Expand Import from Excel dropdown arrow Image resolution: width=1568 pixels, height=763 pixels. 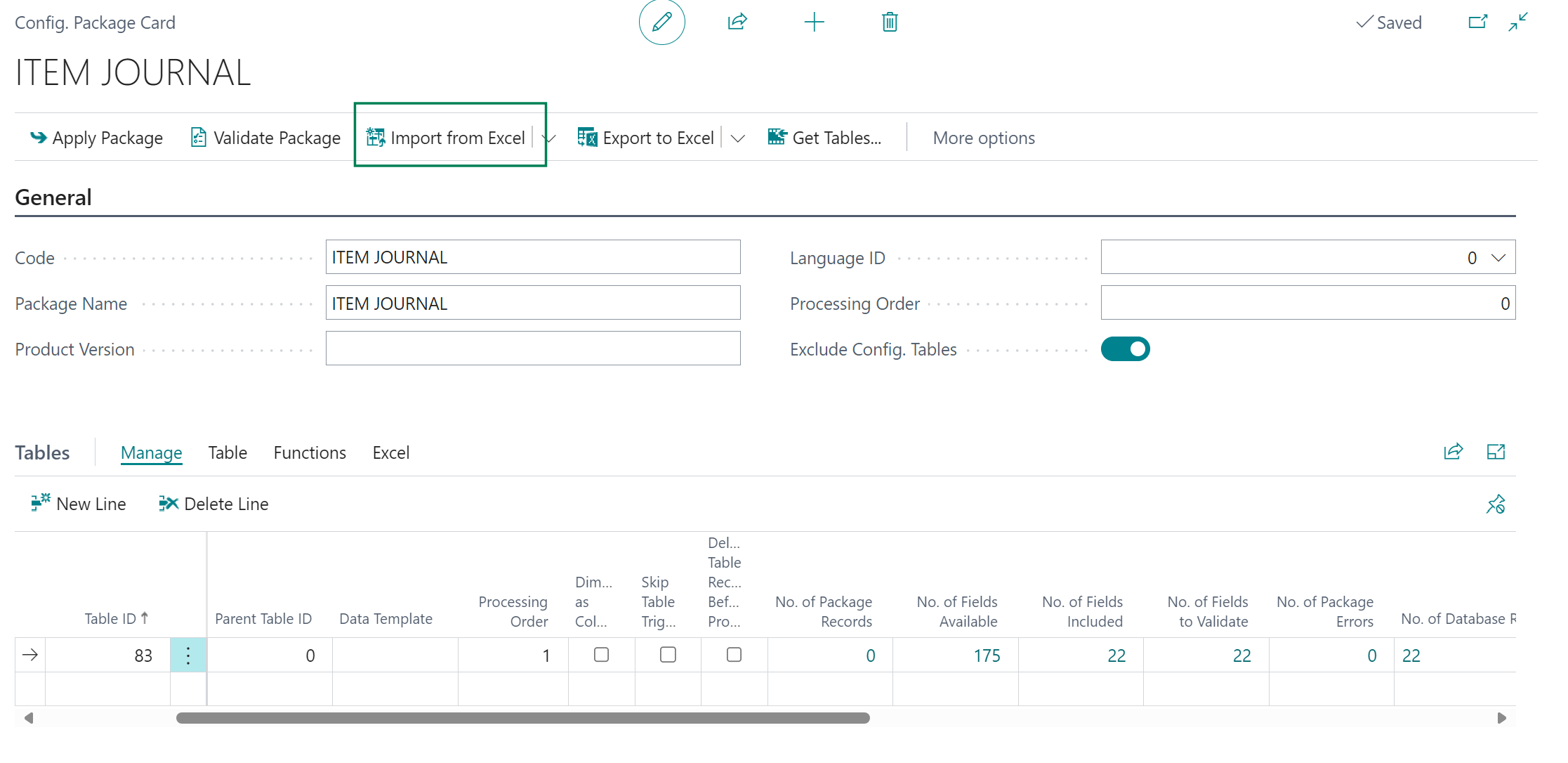point(548,138)
